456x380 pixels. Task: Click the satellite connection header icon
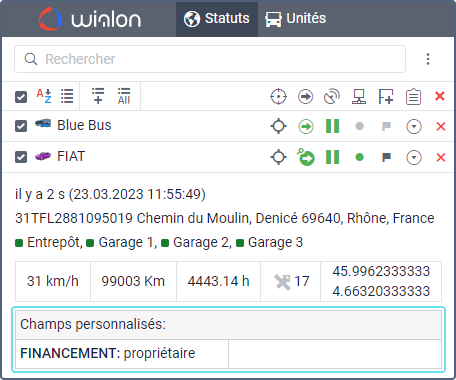coord(332,97)
